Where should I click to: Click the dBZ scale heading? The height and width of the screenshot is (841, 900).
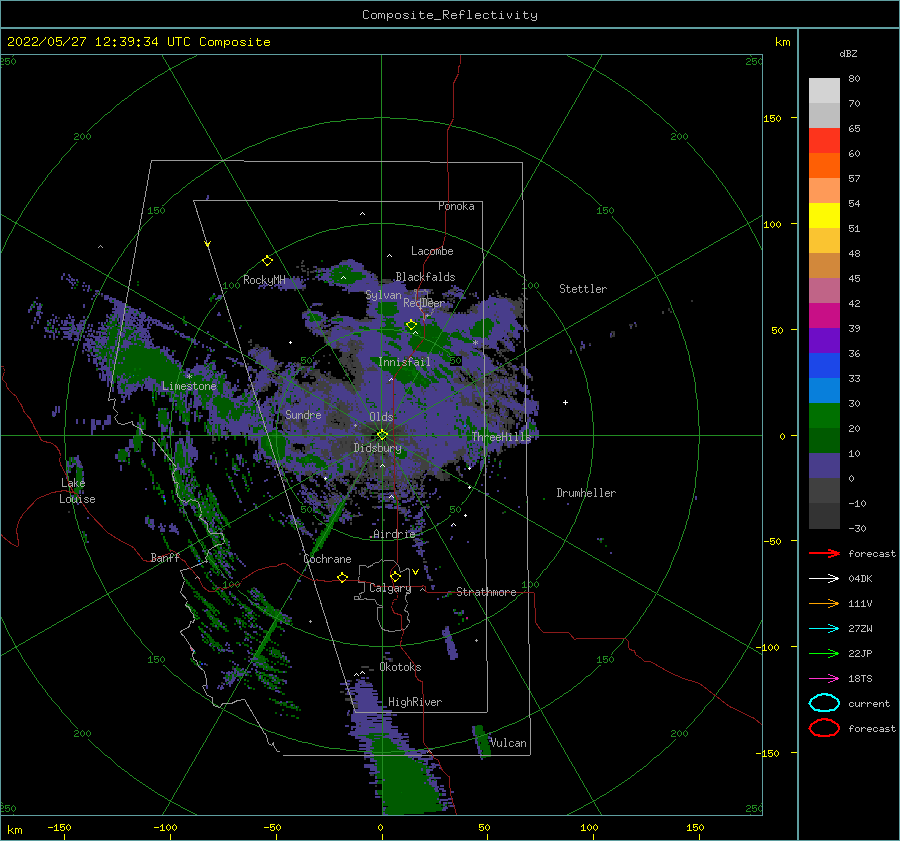(x=848, y=53)
